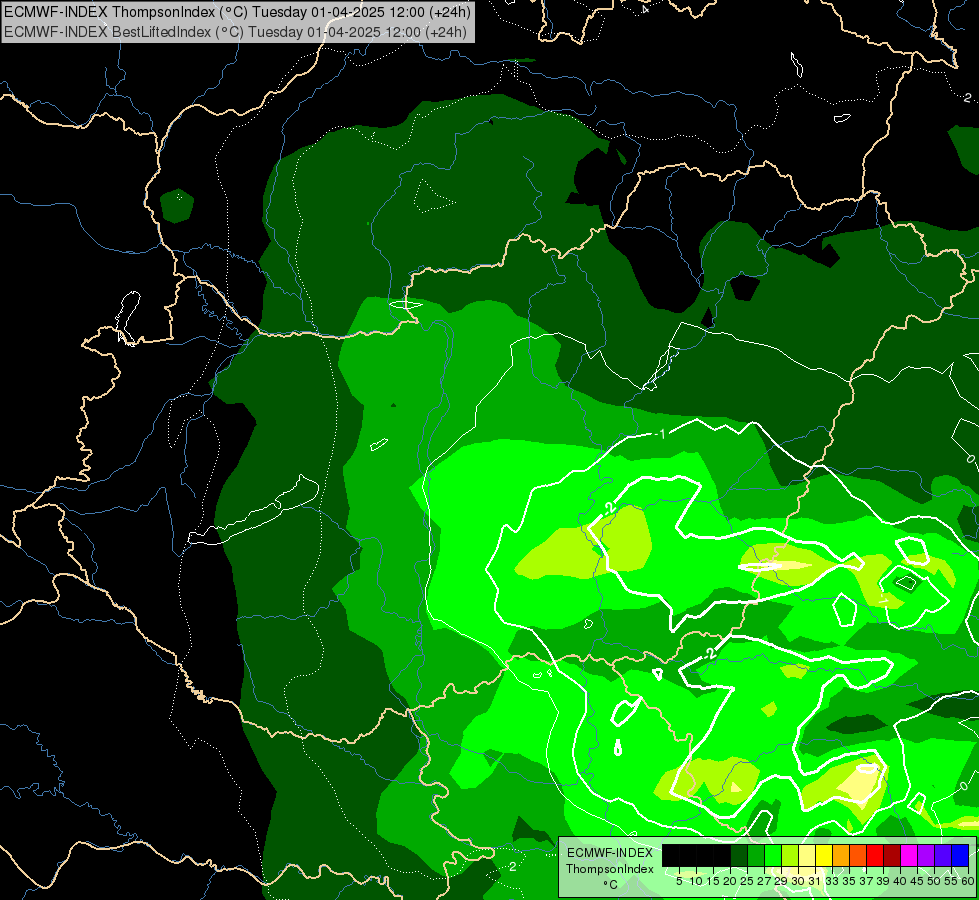Click the pale yellow 30-31 legend swatch
The width and height of the screenshot is (979, 900).
[x=807, y=855]
